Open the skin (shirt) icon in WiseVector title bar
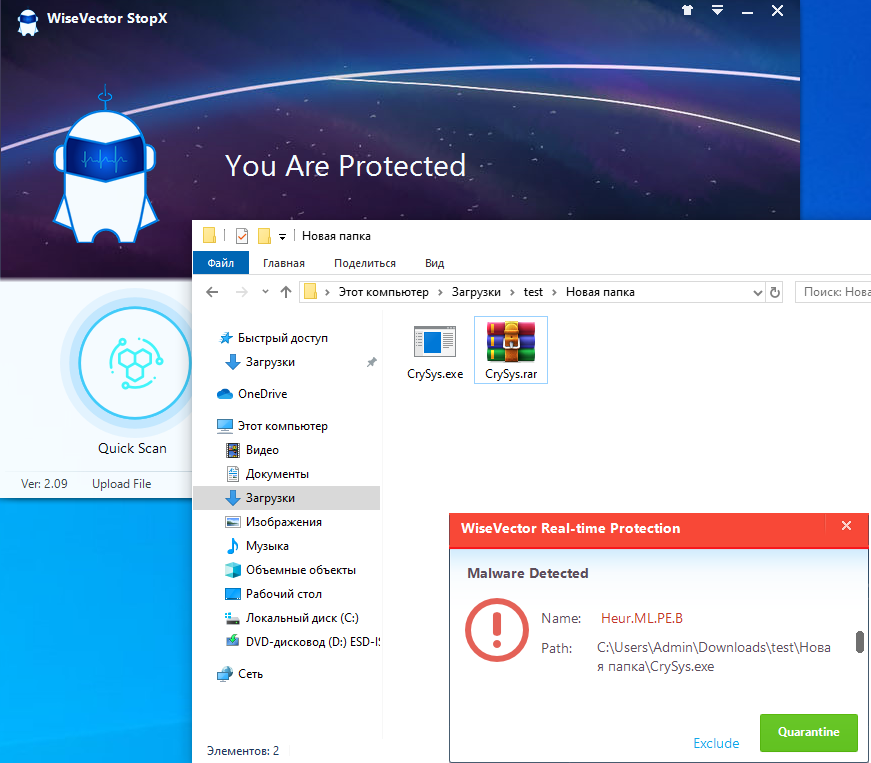Image resolution: width=871 pixels, height=763 pixels. (688, 10)
